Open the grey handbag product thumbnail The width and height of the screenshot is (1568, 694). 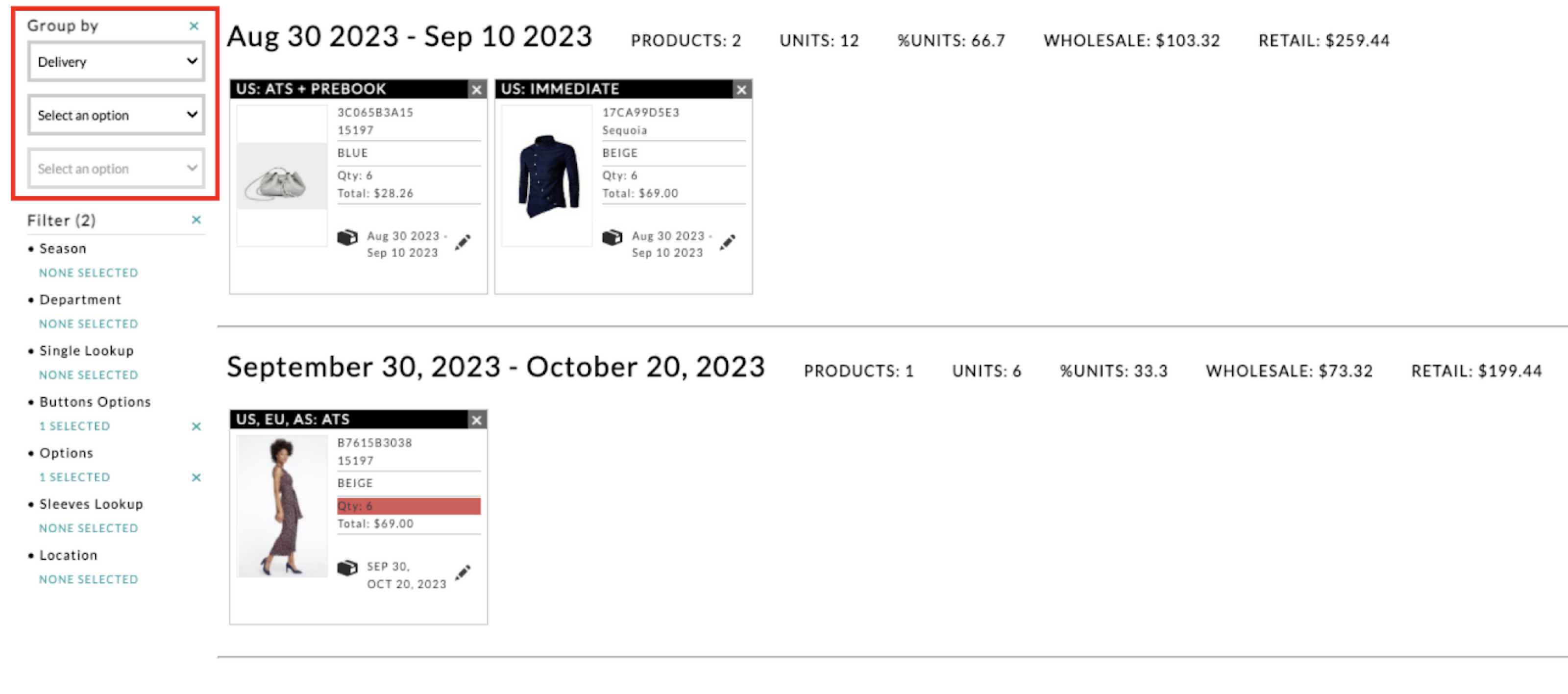(x=282, y=176)
